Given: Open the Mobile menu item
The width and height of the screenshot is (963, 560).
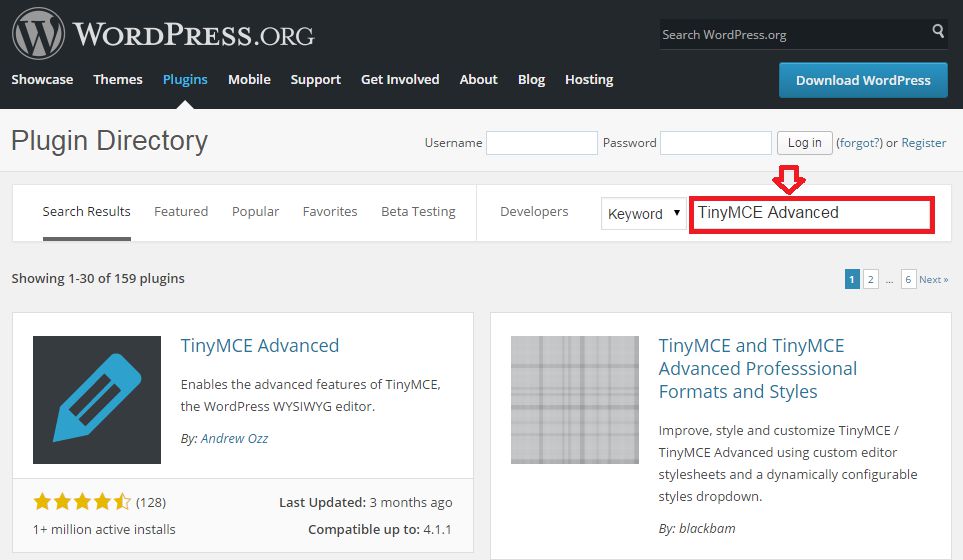Looking at the screenshot, I should (x=249, y=79).
